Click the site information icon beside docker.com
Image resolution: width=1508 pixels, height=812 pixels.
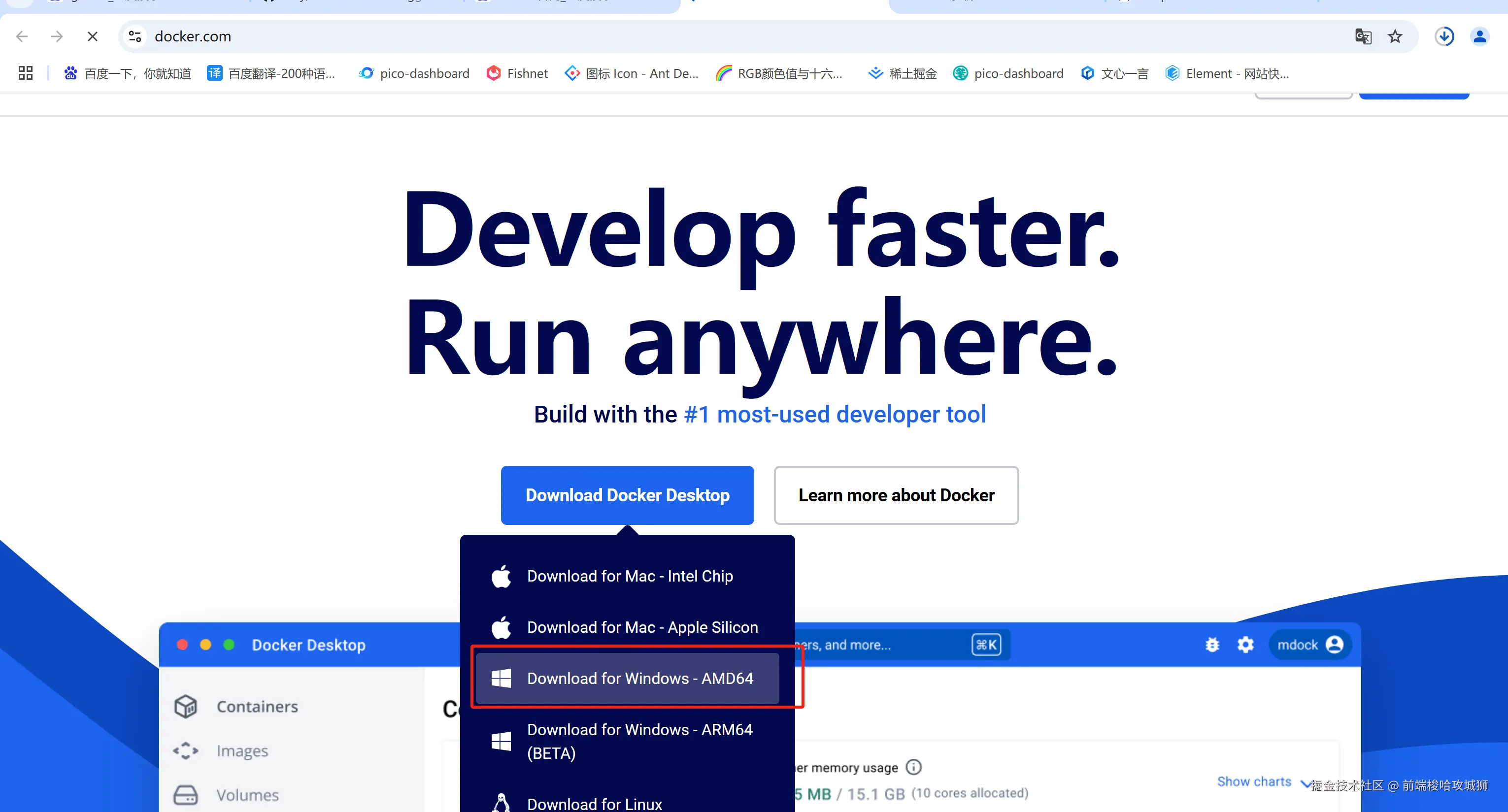[134, 36]
